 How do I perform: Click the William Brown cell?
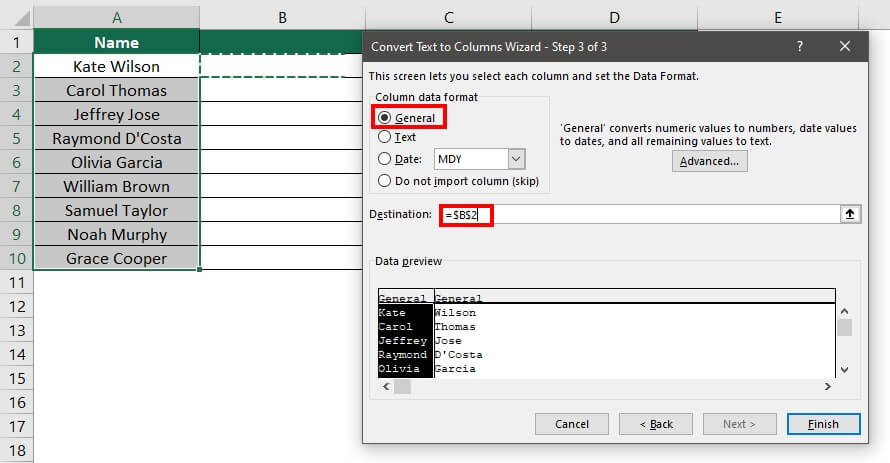[116, 187]
